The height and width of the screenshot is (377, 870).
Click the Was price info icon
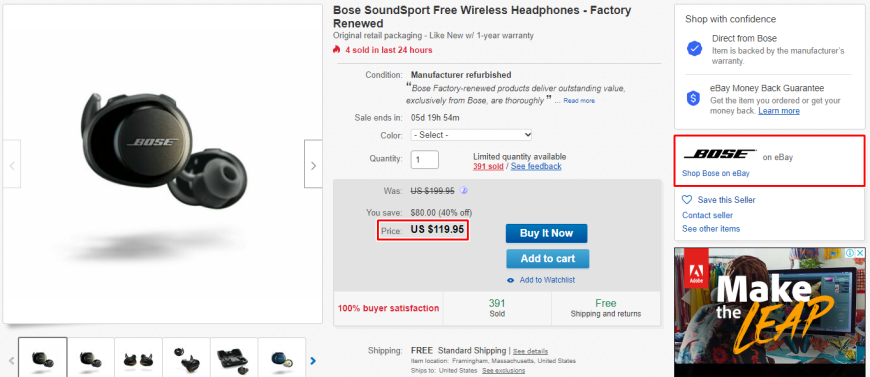(x=464, y=190)
